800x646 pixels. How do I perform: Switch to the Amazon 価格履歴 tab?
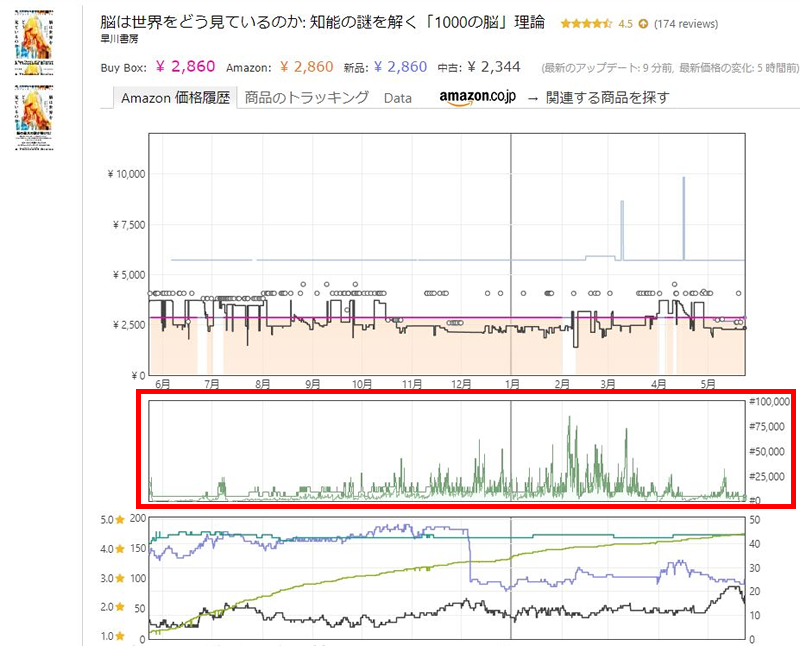[x=175, y=98]
